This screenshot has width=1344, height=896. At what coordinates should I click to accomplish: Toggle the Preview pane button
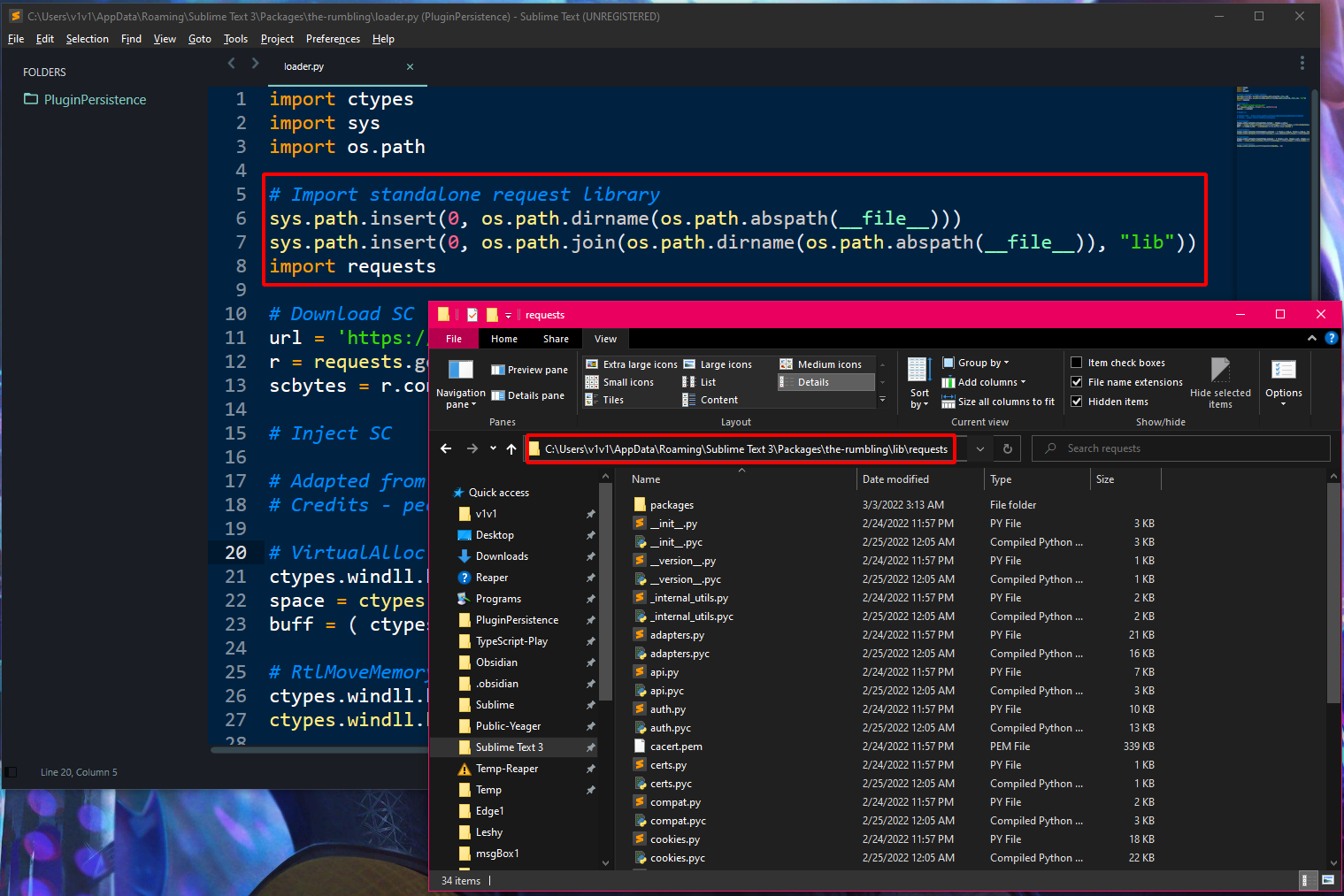(529, 370)
